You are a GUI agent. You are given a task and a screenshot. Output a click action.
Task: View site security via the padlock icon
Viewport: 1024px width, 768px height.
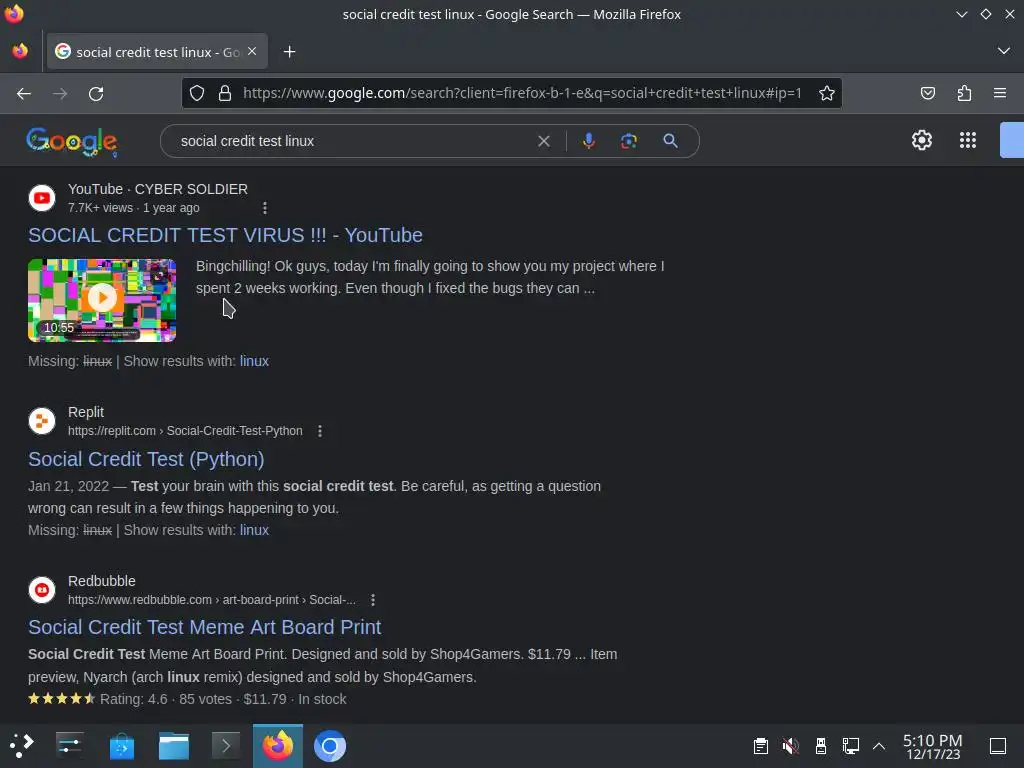pyautogui.click(x=225, y=93)
